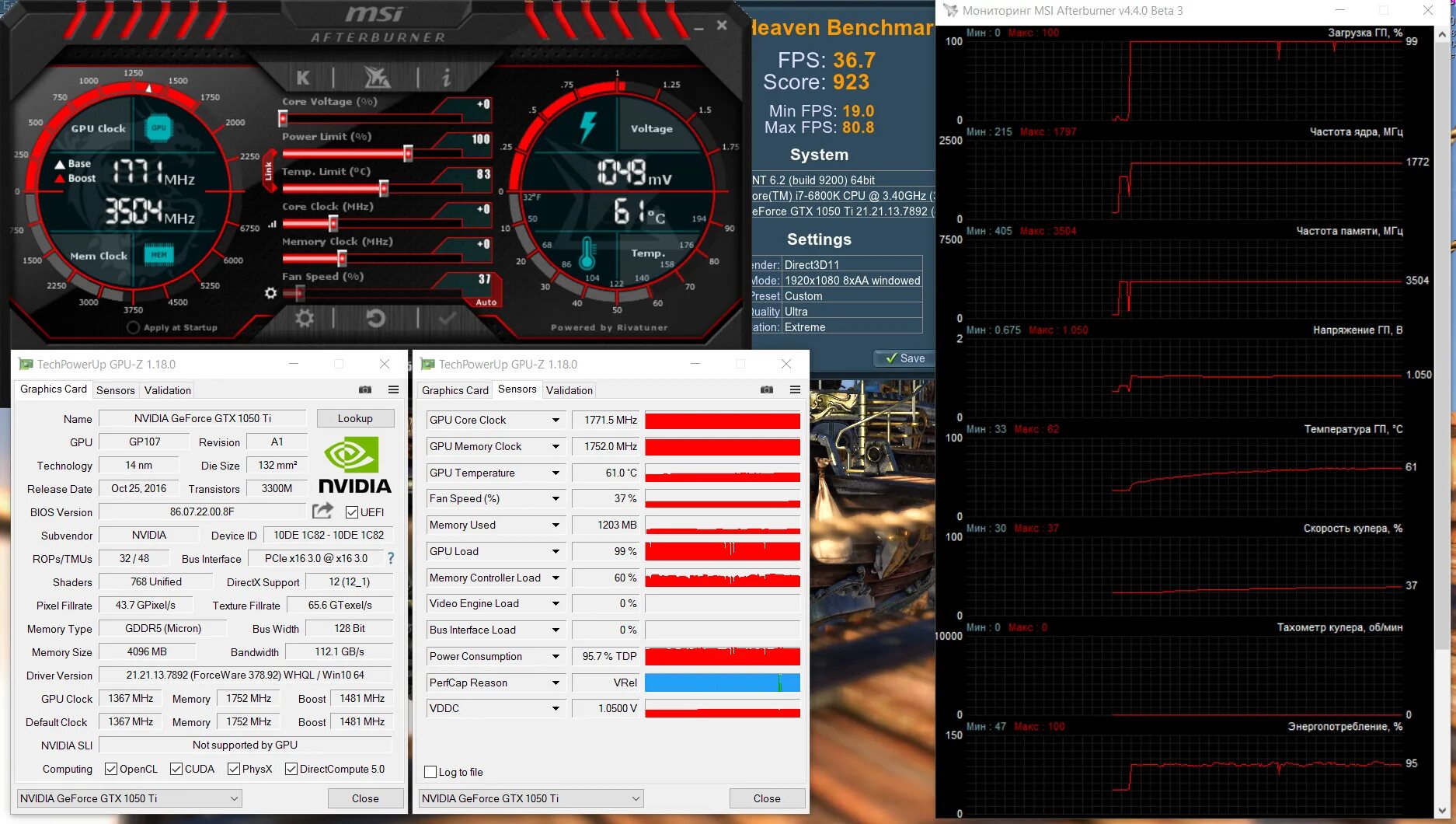Open hamburger menu in GPU-Z Graphics Card window
1456x824 pixels.
pos(394,389)
